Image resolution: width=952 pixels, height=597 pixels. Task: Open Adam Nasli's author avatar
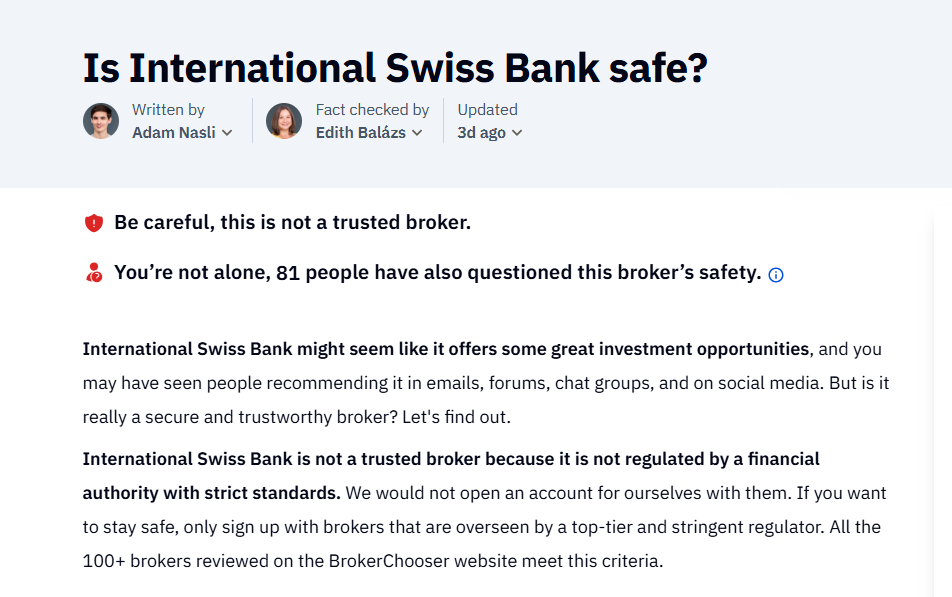tap(101, 121)
